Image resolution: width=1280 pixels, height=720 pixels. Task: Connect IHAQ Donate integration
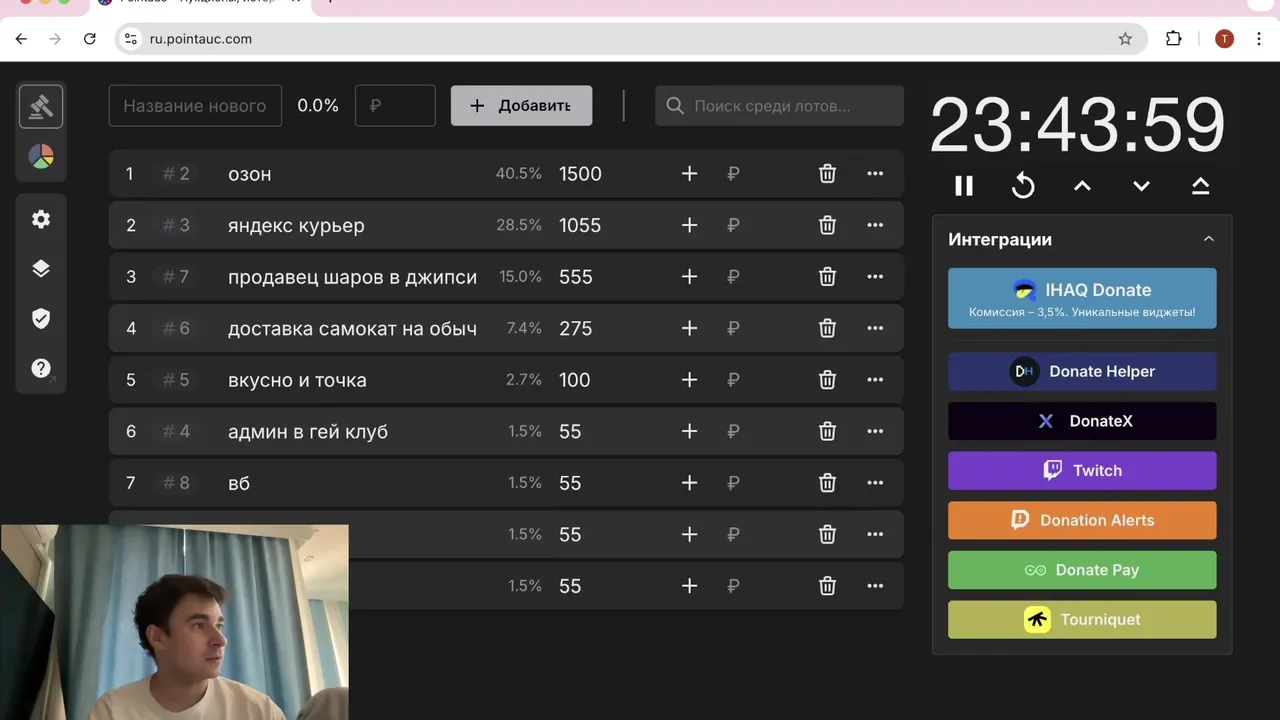1082,298
